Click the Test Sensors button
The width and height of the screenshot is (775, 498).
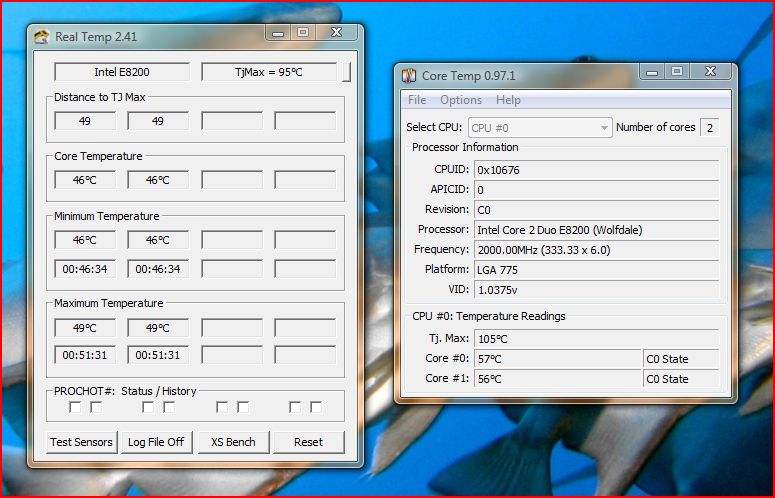82,442
